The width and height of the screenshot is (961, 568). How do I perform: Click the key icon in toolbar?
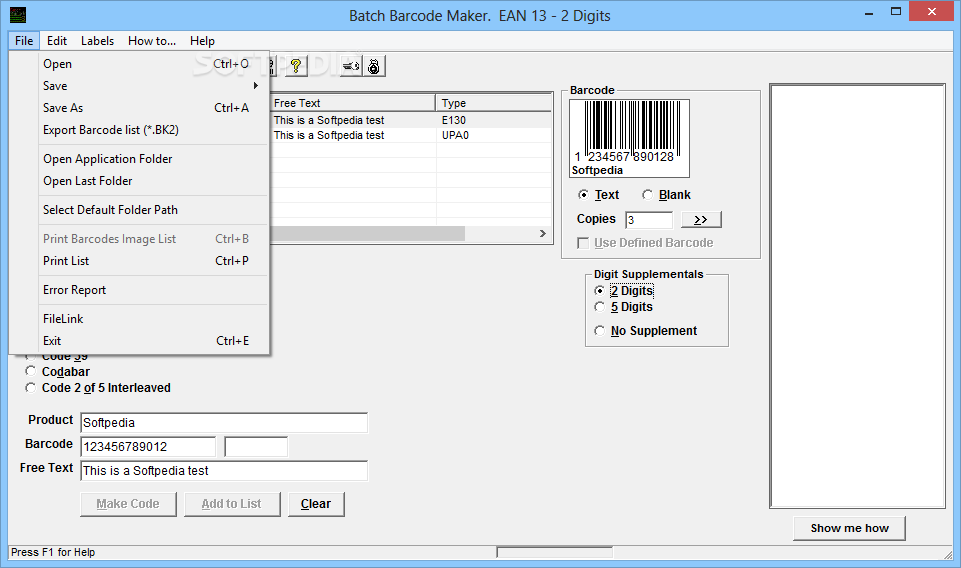(x=351, y=66)
